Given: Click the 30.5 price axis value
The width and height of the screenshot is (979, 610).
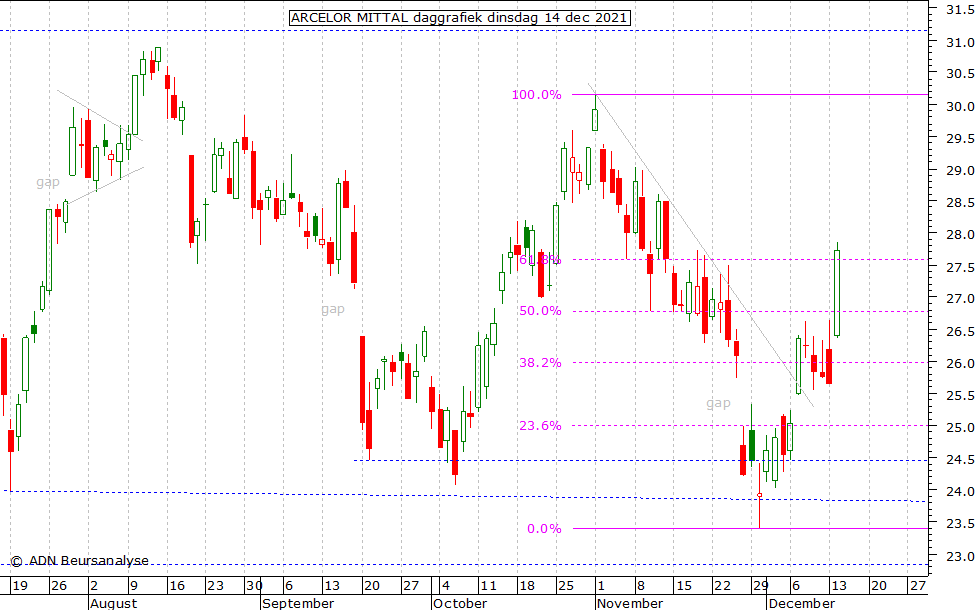Looking at the screenshot, I should tap(960, 74).
